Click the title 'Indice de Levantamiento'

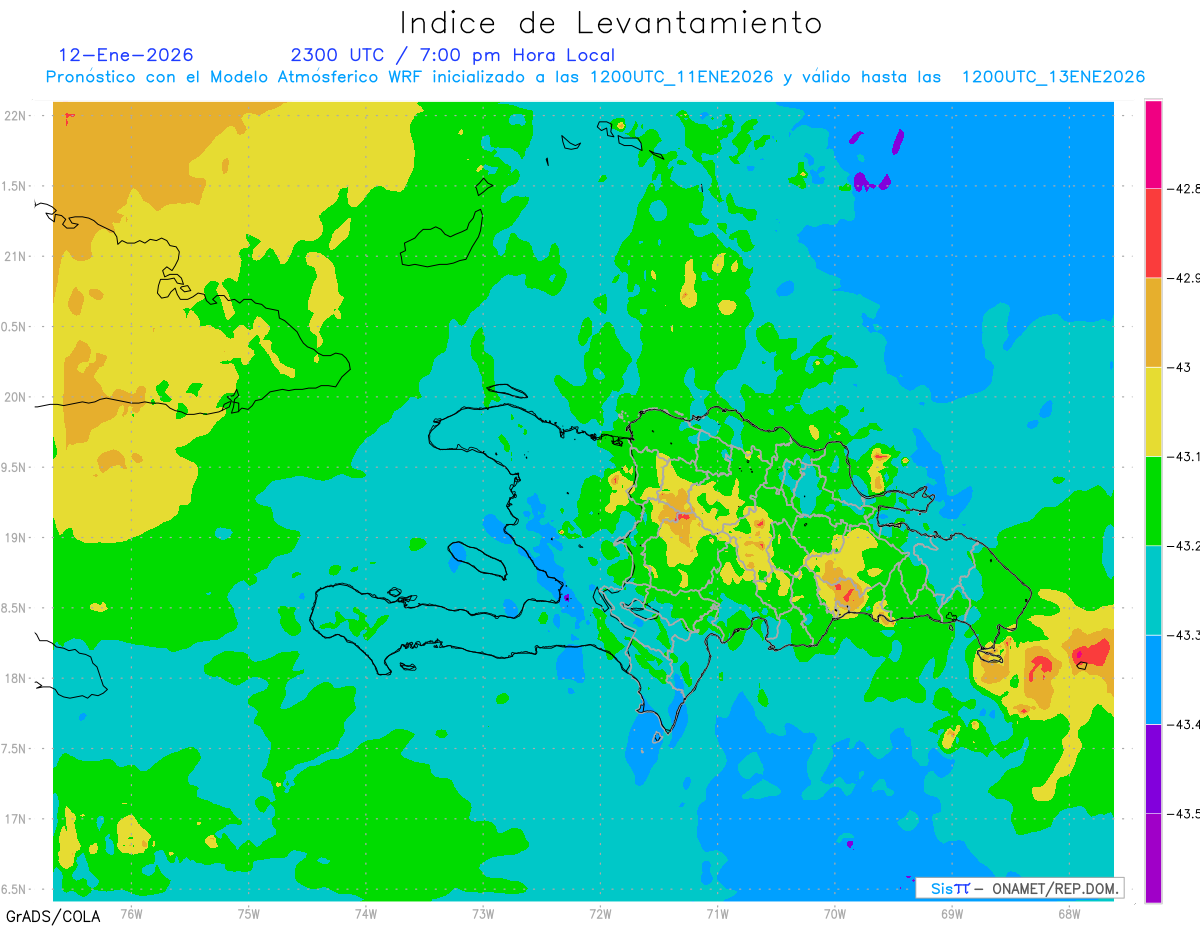pos(611,22)
